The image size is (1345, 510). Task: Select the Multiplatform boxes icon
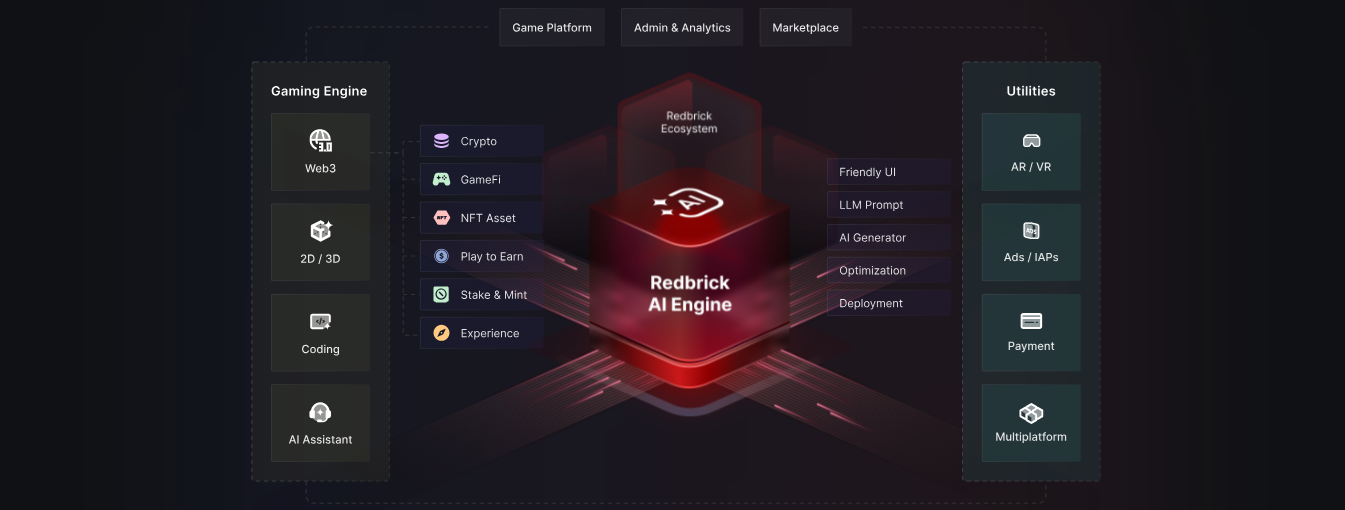tap(1031, 412)
